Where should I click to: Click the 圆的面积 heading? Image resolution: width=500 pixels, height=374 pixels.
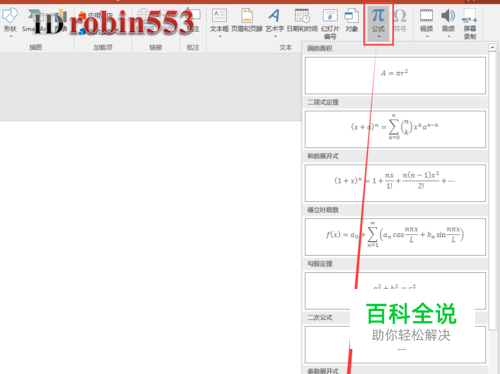click(x=320, y=49)
